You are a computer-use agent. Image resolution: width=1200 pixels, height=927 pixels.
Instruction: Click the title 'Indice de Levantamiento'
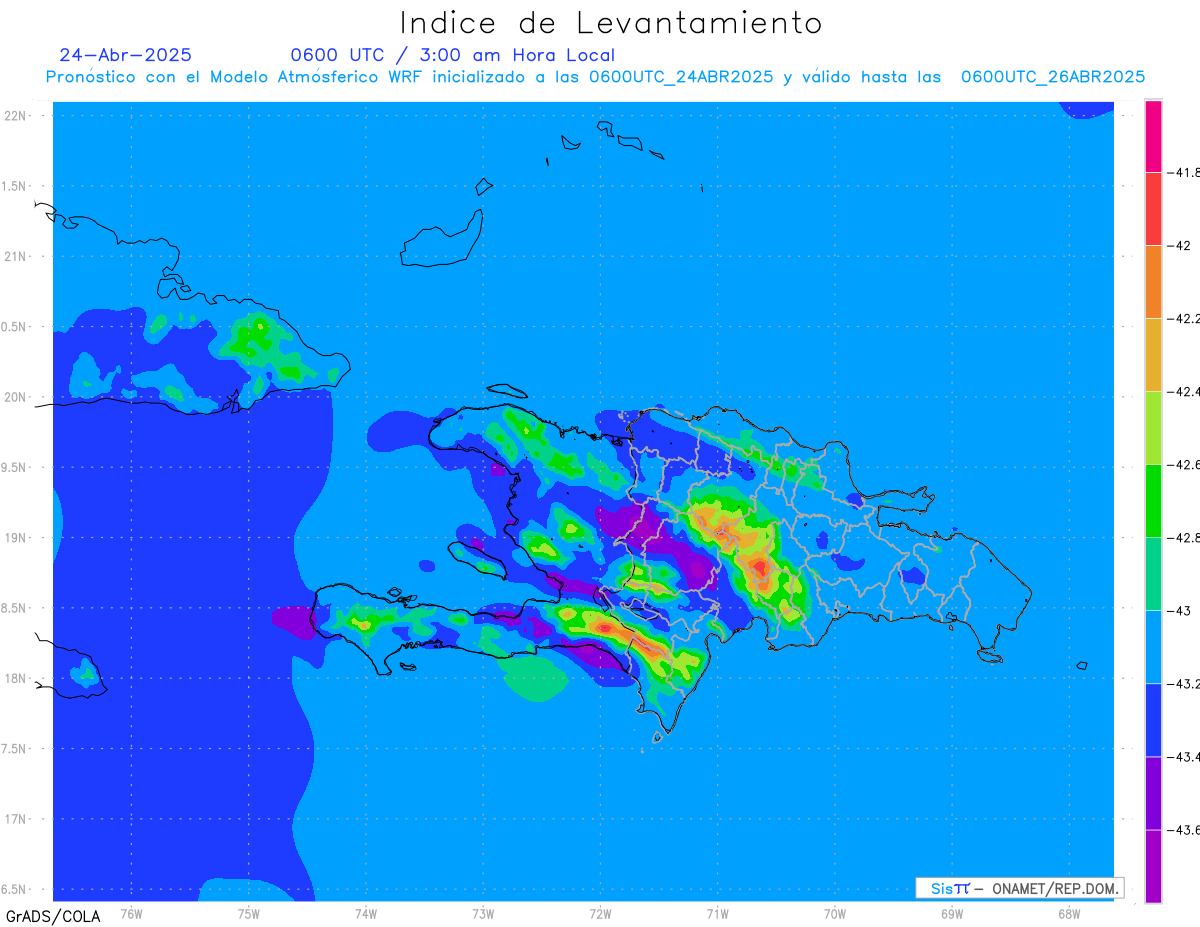pos(611,22)
